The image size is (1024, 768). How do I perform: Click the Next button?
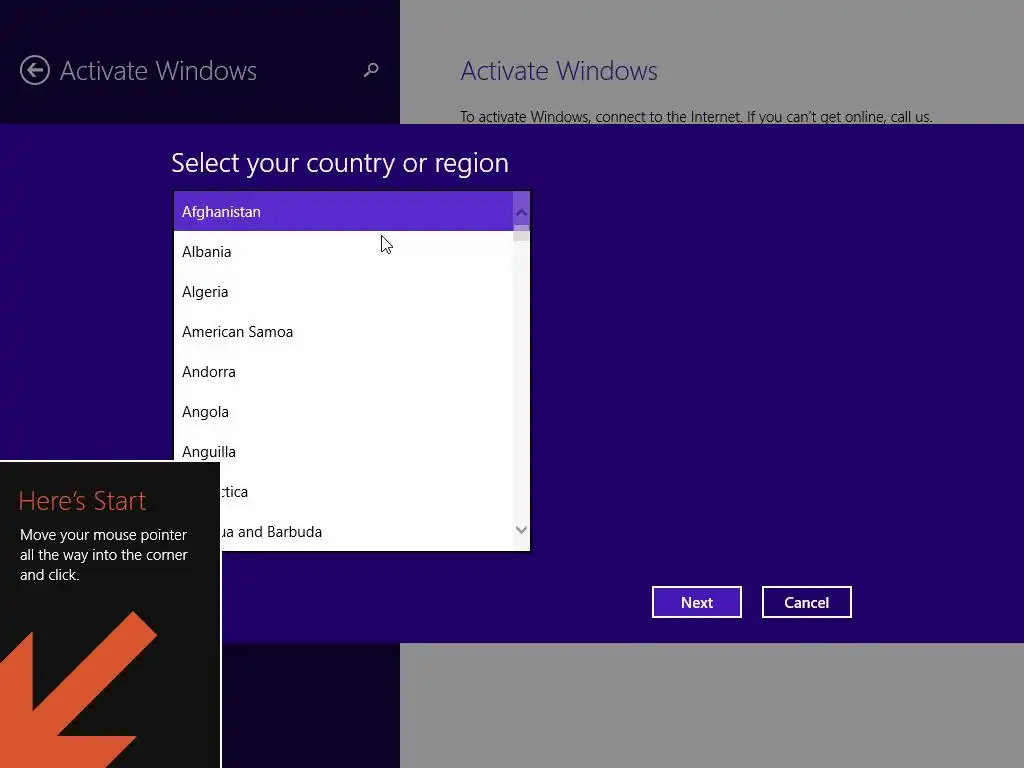click(x=697, y=602)
